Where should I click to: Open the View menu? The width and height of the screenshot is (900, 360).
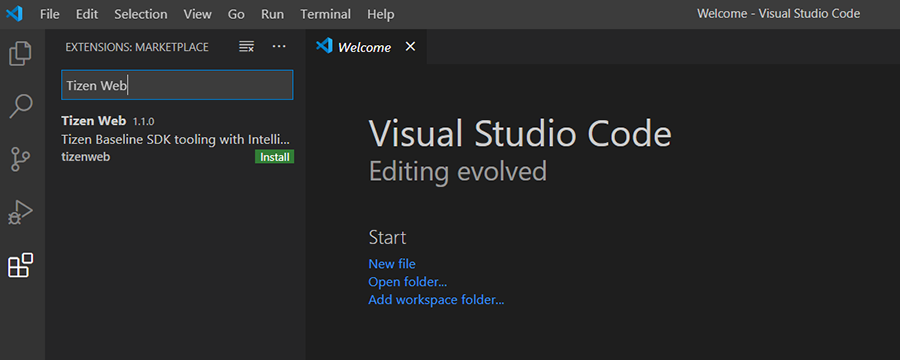(197, 14)
